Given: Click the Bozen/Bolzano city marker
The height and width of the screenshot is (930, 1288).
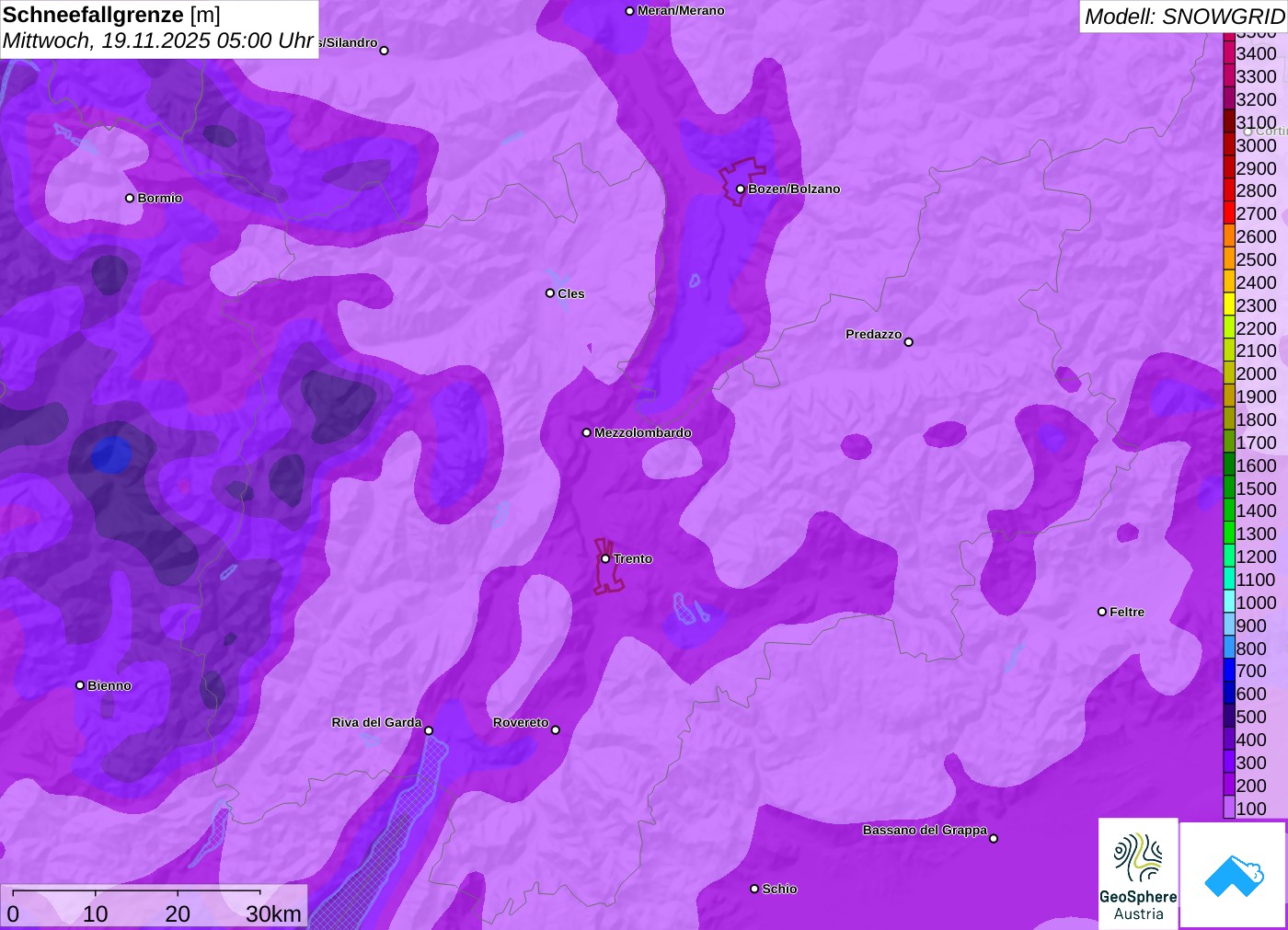Looking at the screenshot, I should (x=740, y=189).
